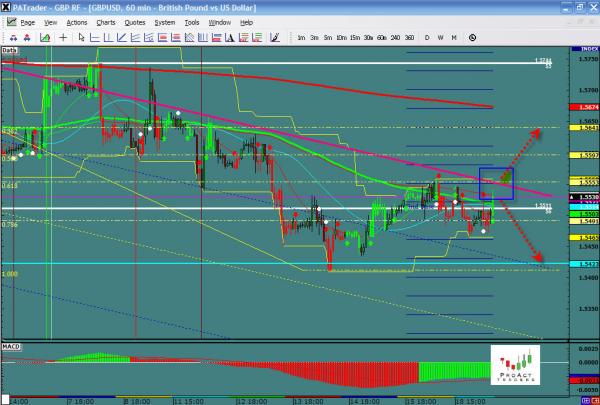Open the Charts menu
The image size is (600, 405).
pos(105,21)
